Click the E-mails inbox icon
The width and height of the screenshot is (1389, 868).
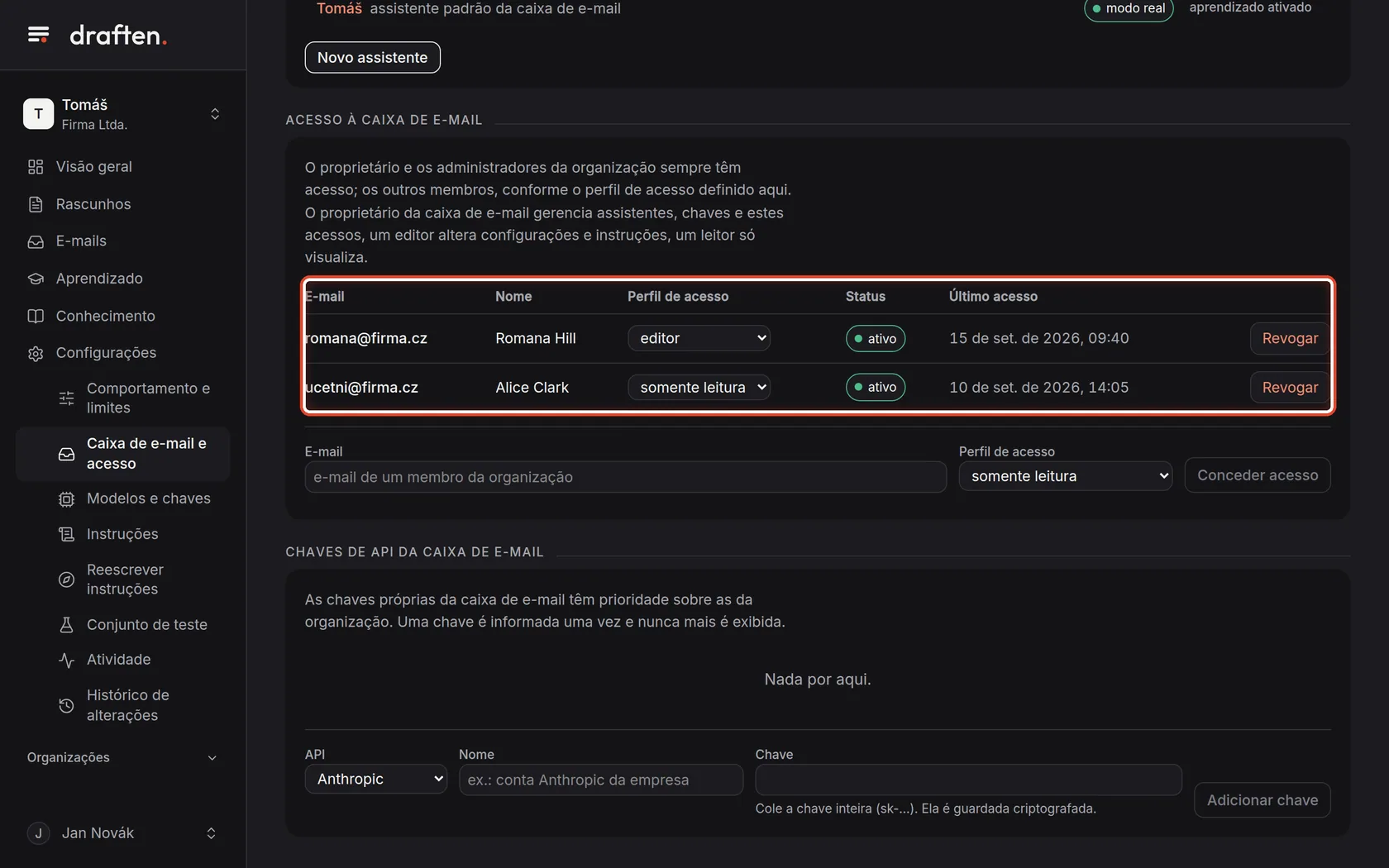pos(36,241)
